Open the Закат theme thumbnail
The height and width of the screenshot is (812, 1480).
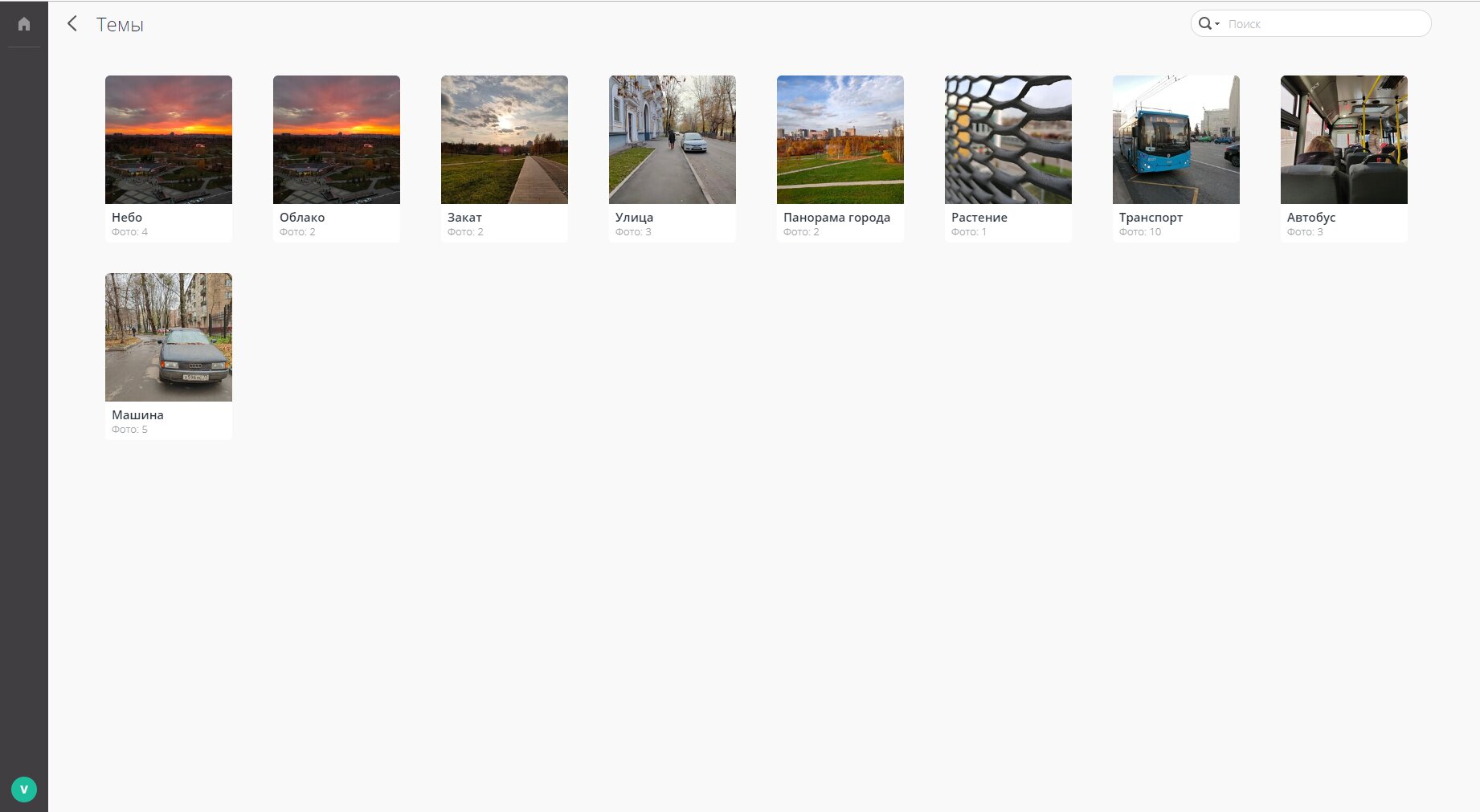505,140
